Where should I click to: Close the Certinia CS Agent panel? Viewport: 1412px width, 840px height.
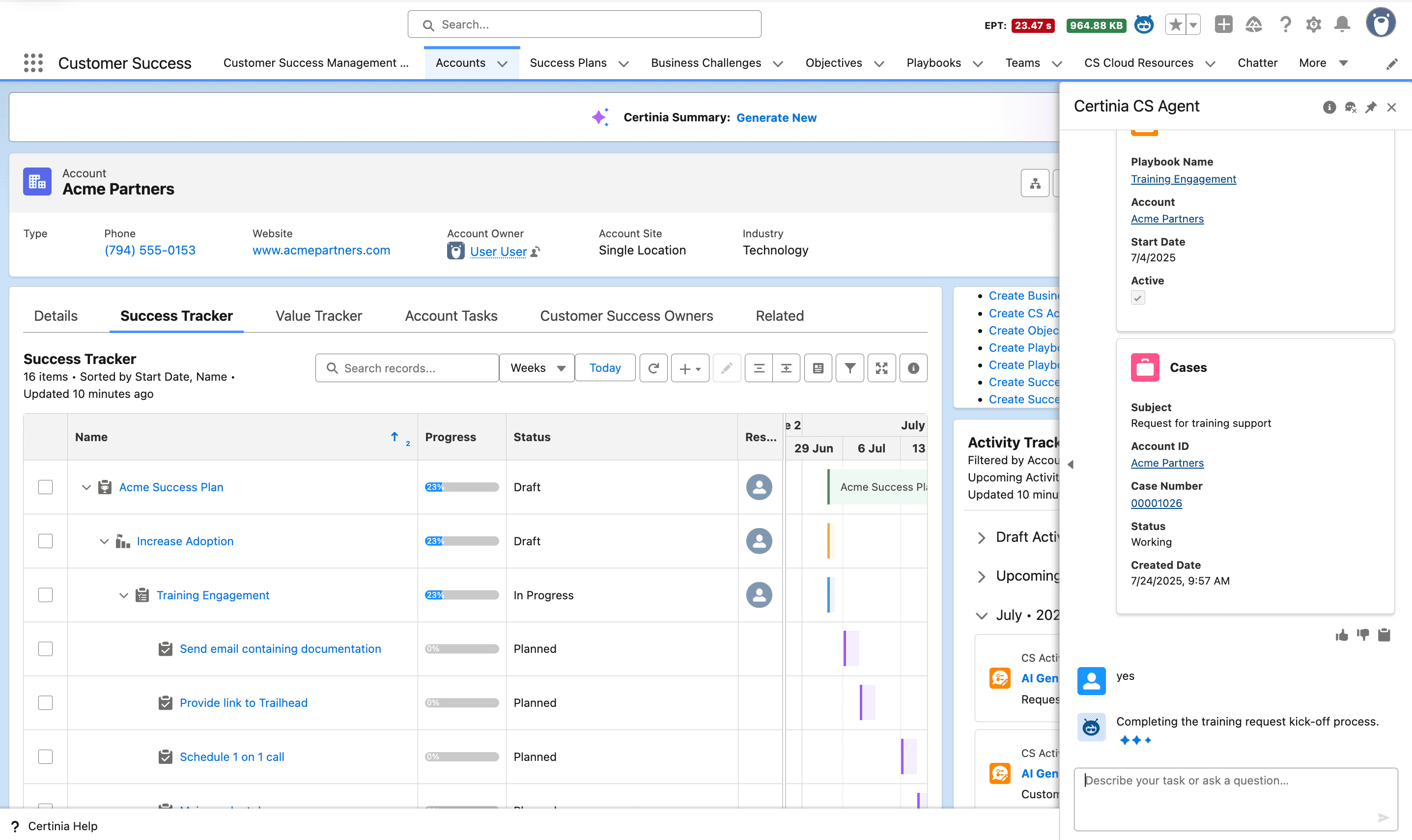1392,107
